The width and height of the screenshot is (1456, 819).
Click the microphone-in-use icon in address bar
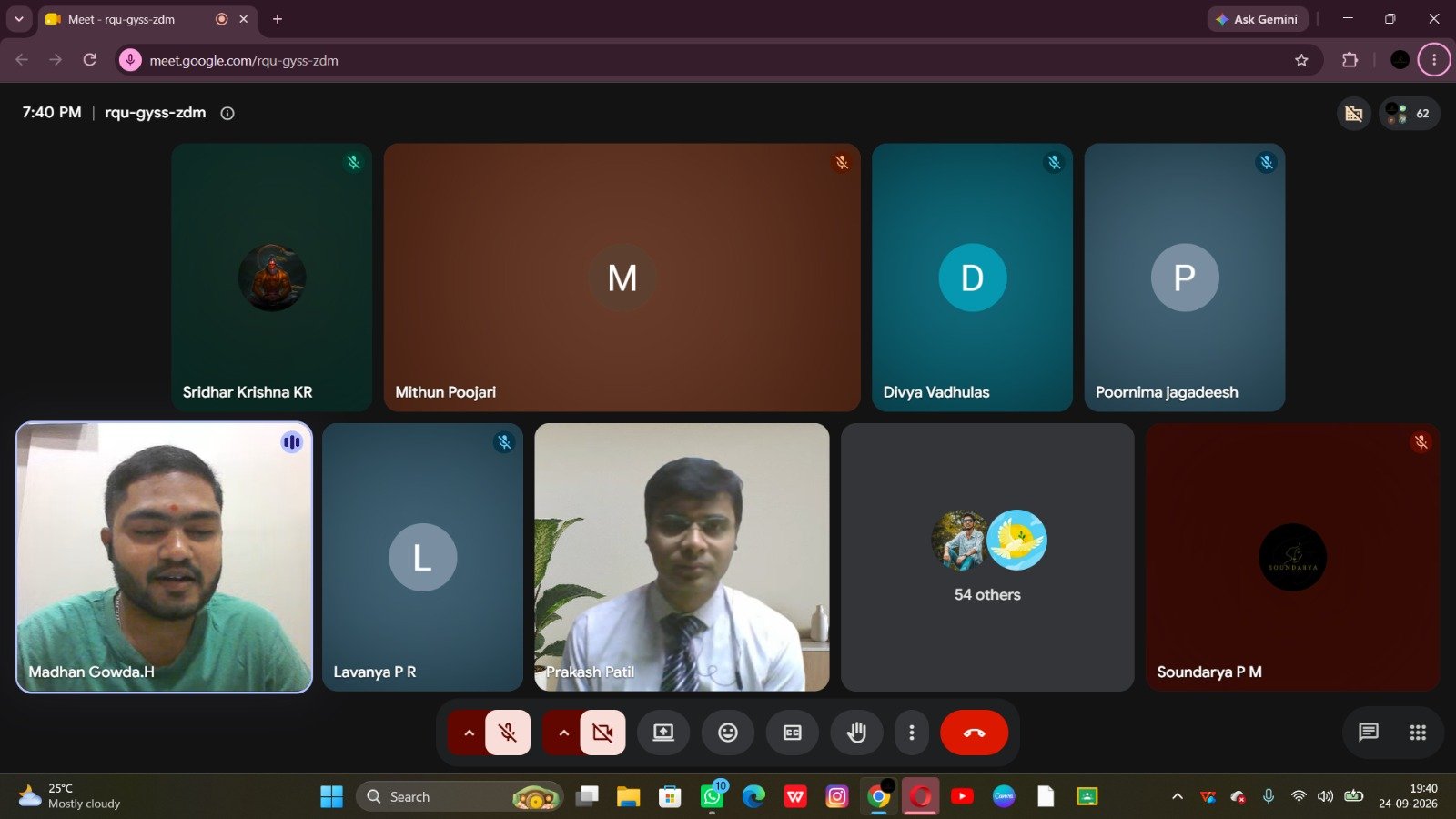coord(130,60)
